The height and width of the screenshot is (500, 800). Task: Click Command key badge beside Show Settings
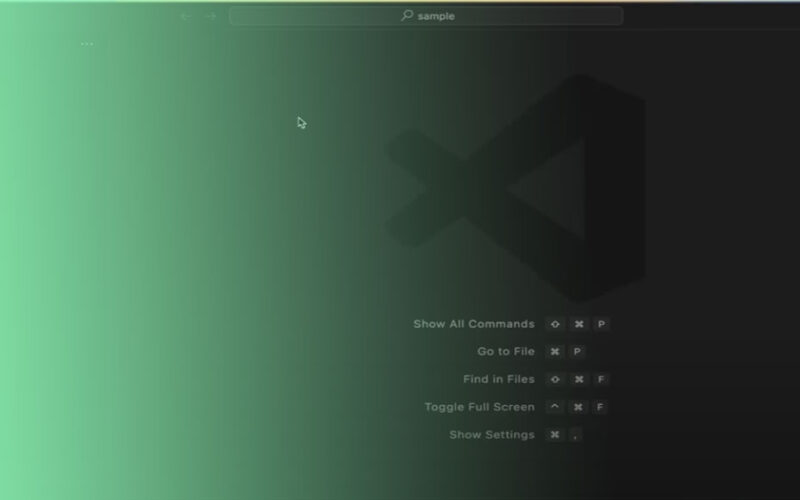555,435
